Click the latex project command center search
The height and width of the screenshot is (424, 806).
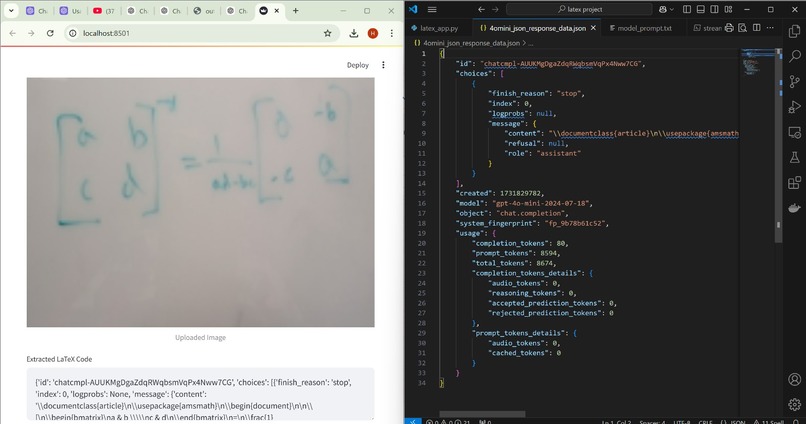pyautogui.click(x=580, y=9)
